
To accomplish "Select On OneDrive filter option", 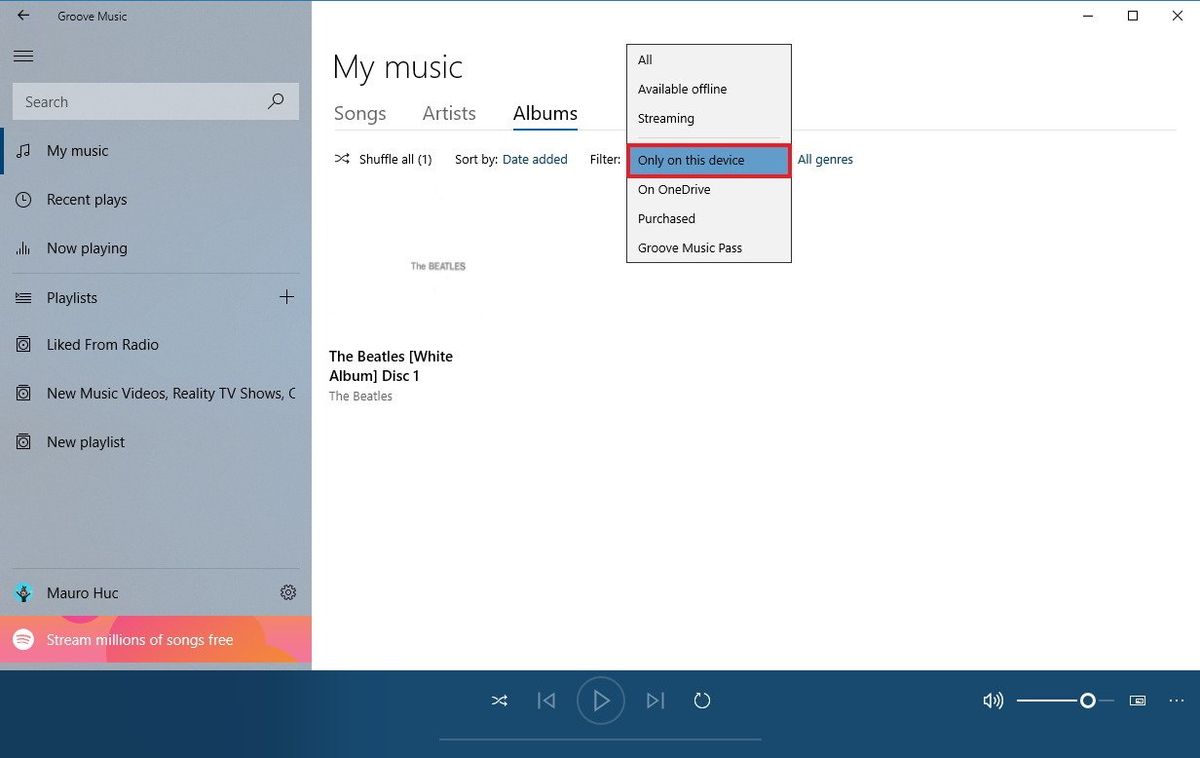I will pos(673,189).
